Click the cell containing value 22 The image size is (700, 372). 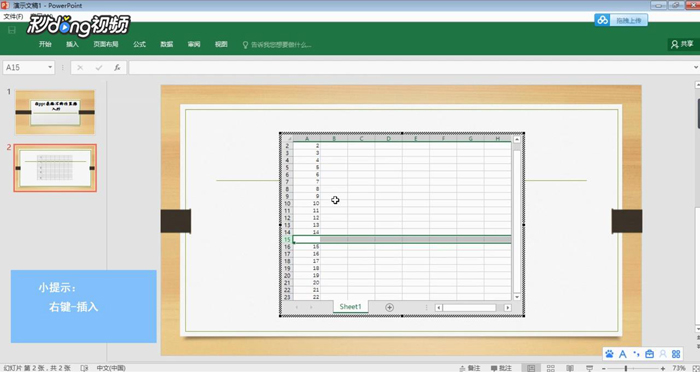pos(307,297)
